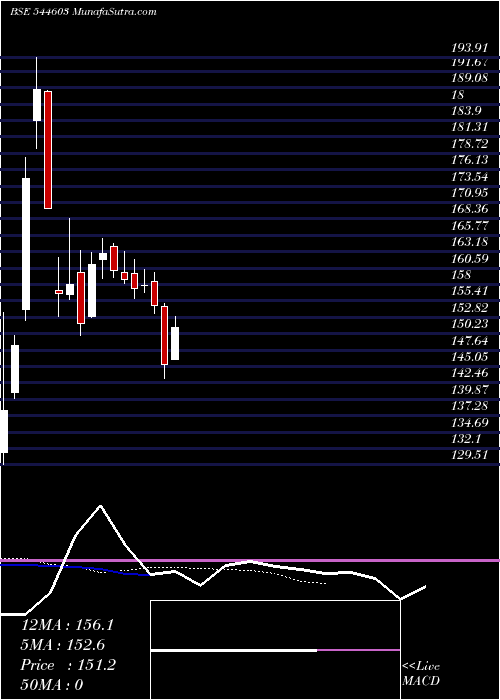Screen dimensions: 500x700
Task: Click the 139.87 axis value
Action: 470,390
